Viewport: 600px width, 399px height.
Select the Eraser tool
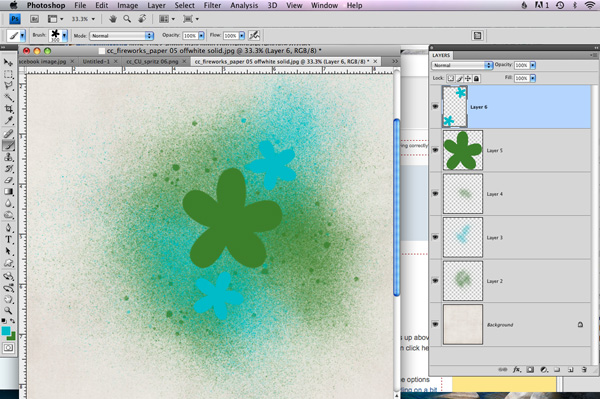click(x=8, y=180)
